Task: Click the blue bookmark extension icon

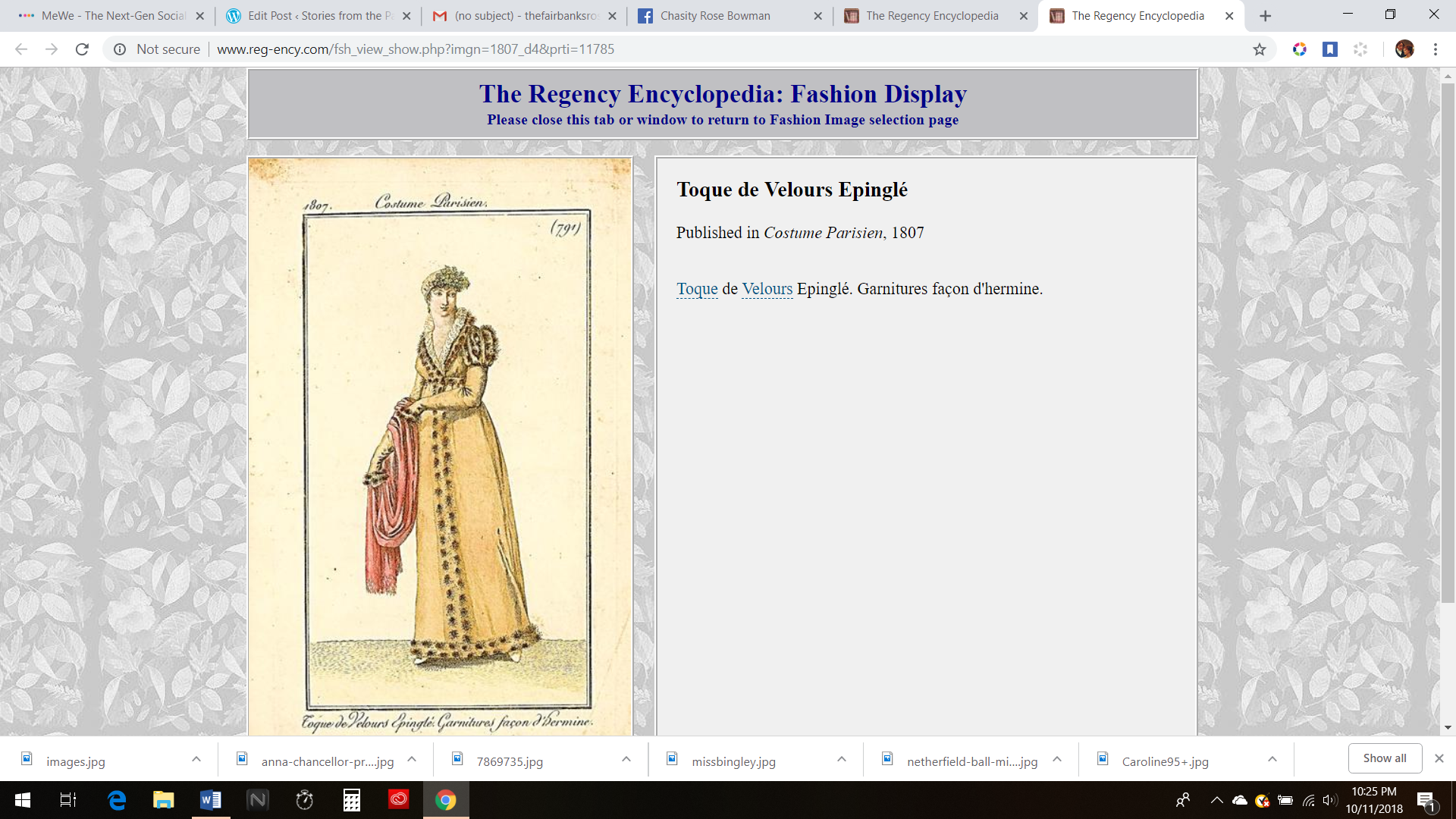Action: pos(1329,49)
